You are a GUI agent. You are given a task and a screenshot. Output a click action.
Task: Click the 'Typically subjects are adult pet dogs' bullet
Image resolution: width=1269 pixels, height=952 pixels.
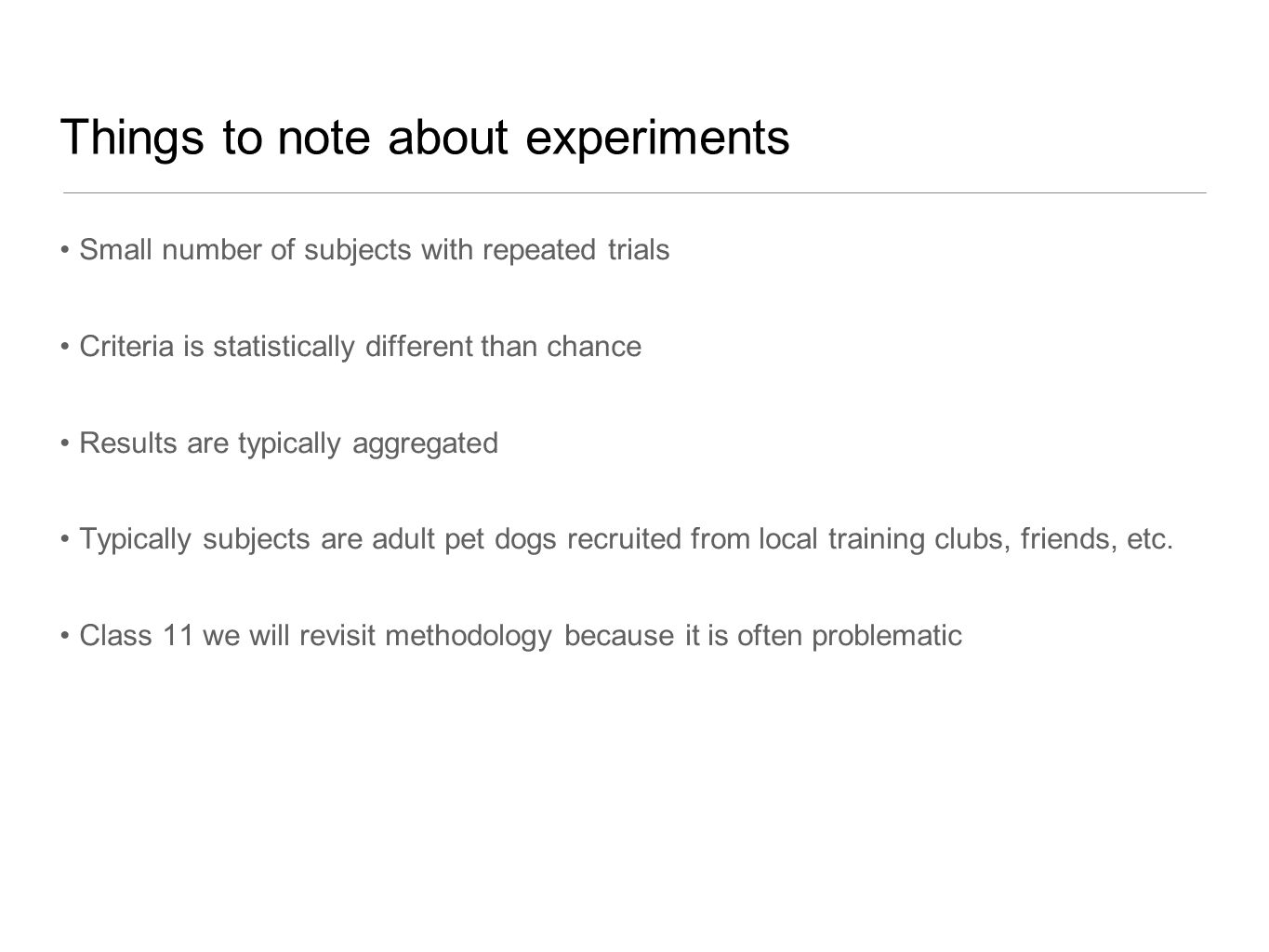click(x=618, y=539)
